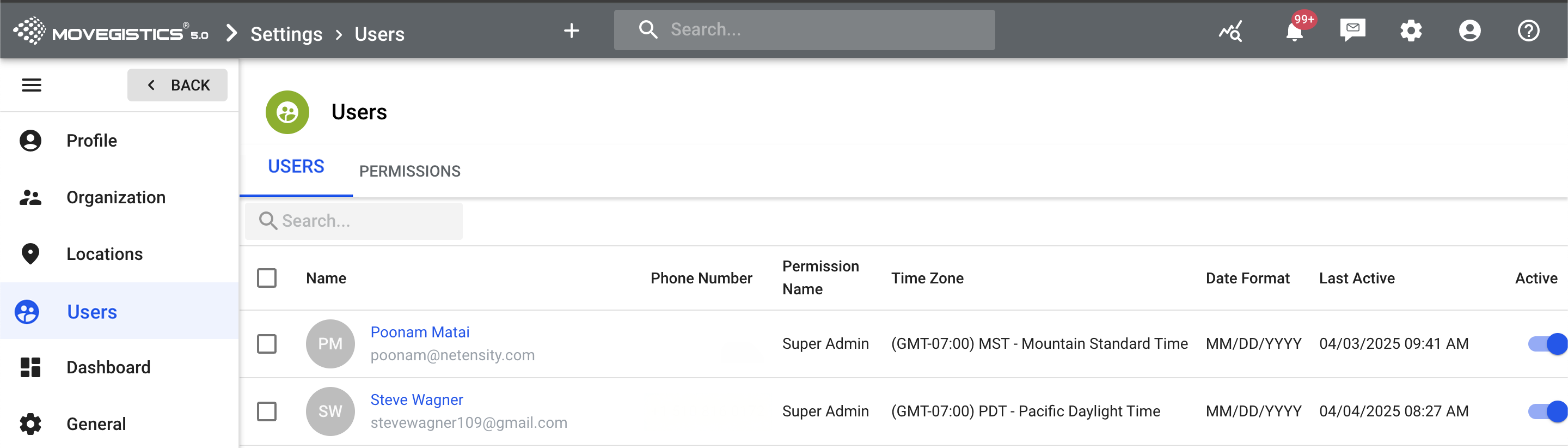Open the messages chat icon
The height and width of the screenshot is (448, 1568).
point(1352,30)
